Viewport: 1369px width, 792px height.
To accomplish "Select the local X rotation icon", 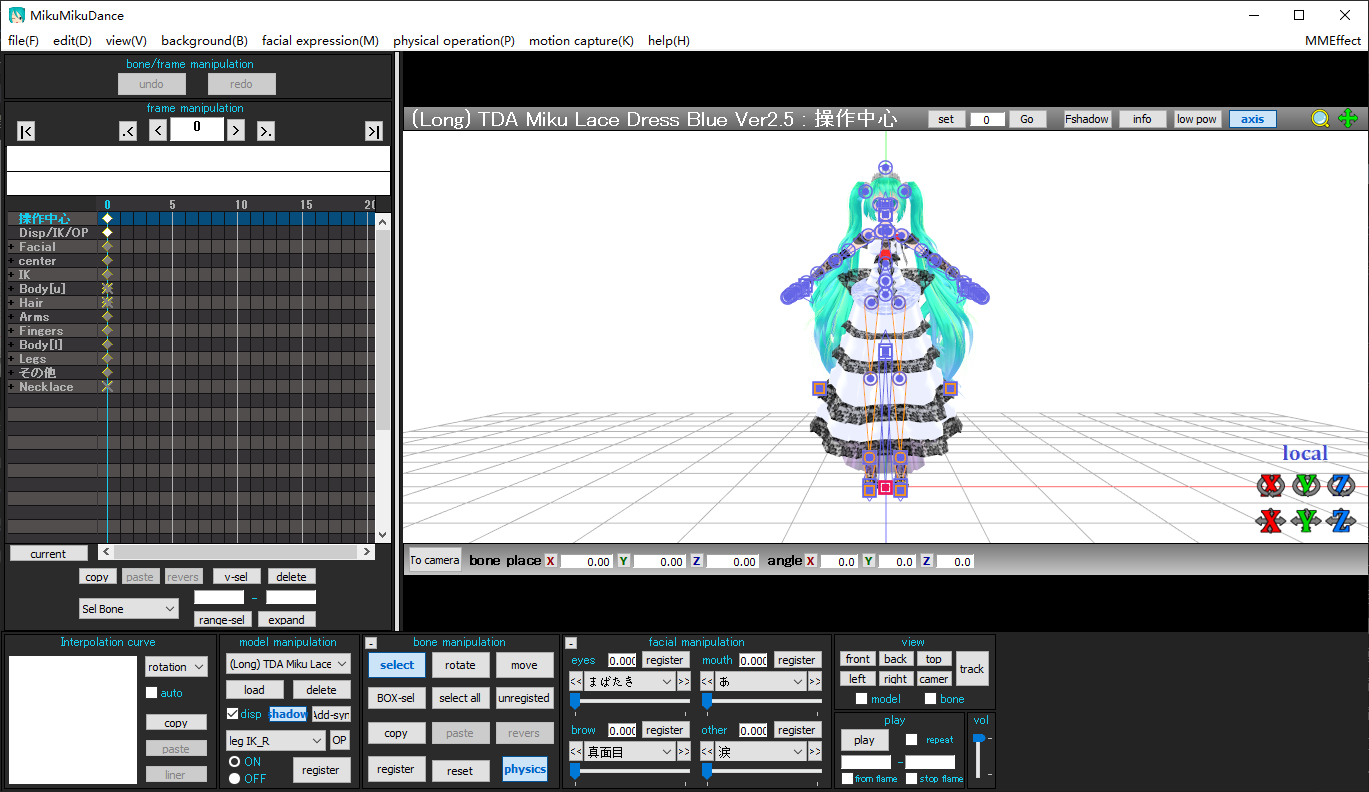I will [1271, 485].
